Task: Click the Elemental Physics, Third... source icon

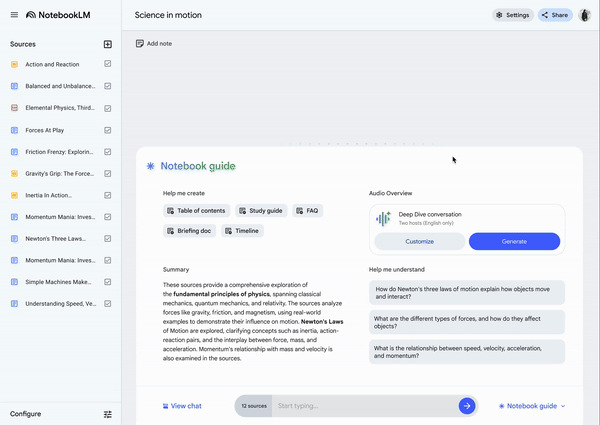Action: 14,108
